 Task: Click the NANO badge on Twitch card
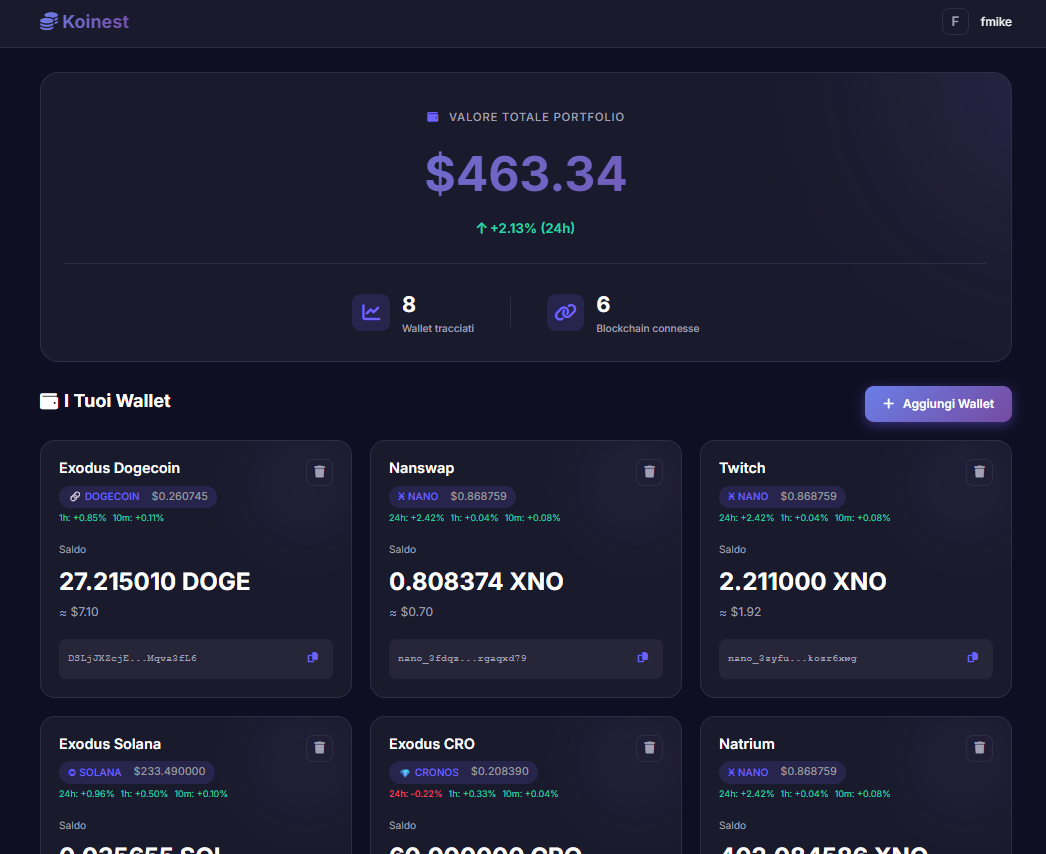click(x=782, y=496)
